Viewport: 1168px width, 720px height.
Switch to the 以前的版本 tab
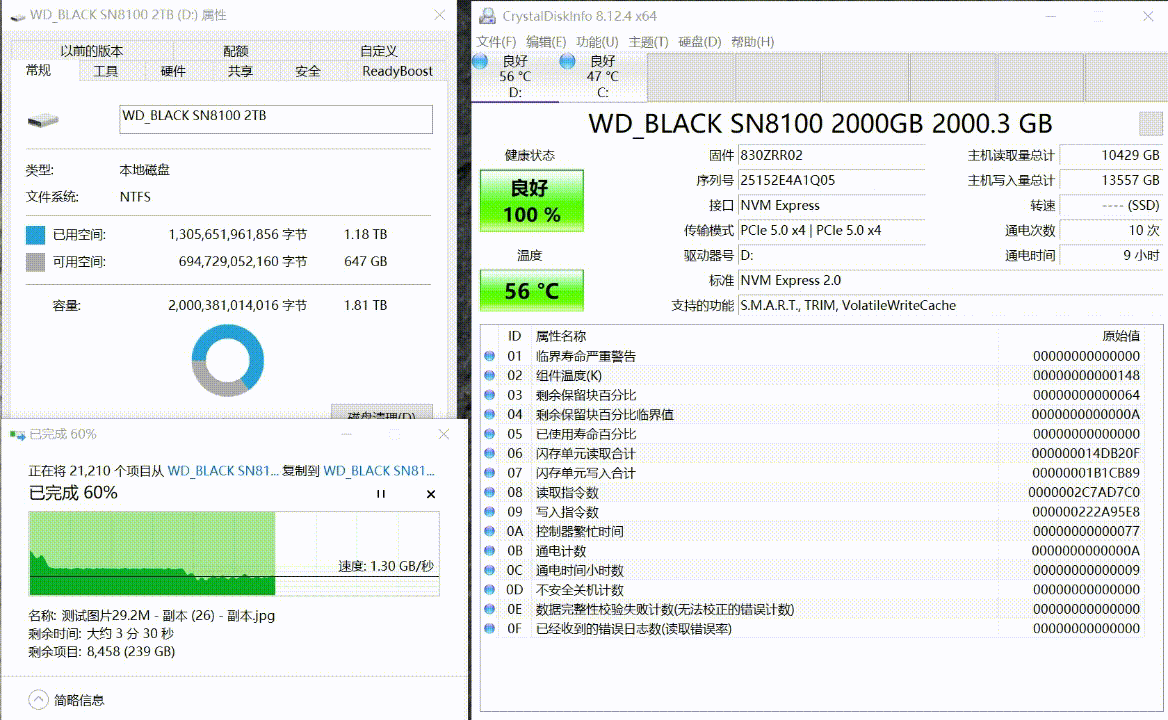tap(92, 51)
